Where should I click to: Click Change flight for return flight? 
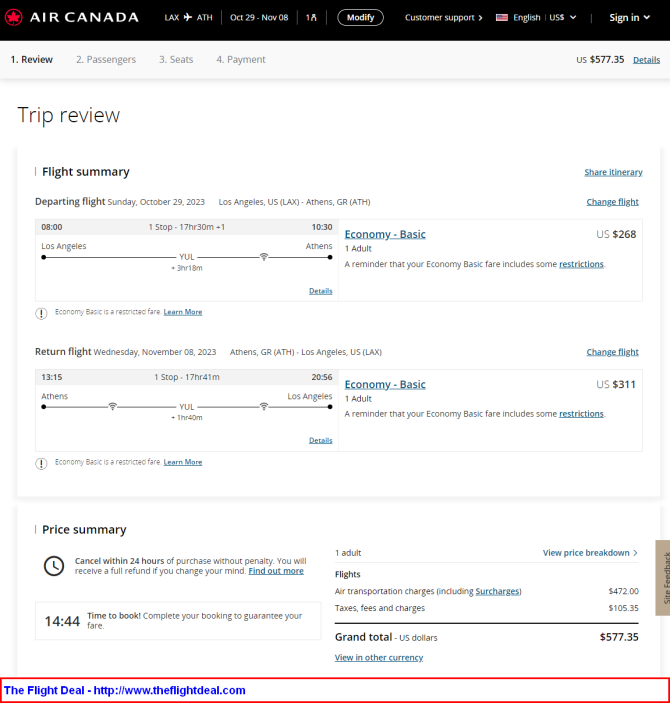coord(612,352)
